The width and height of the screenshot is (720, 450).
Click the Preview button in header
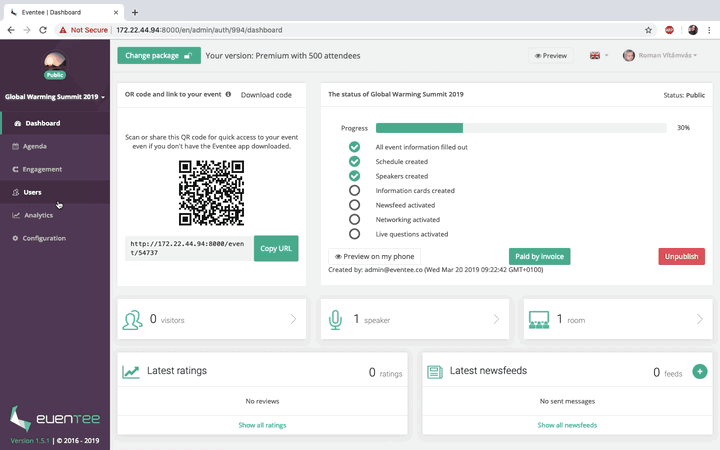(x=551, y=56)
